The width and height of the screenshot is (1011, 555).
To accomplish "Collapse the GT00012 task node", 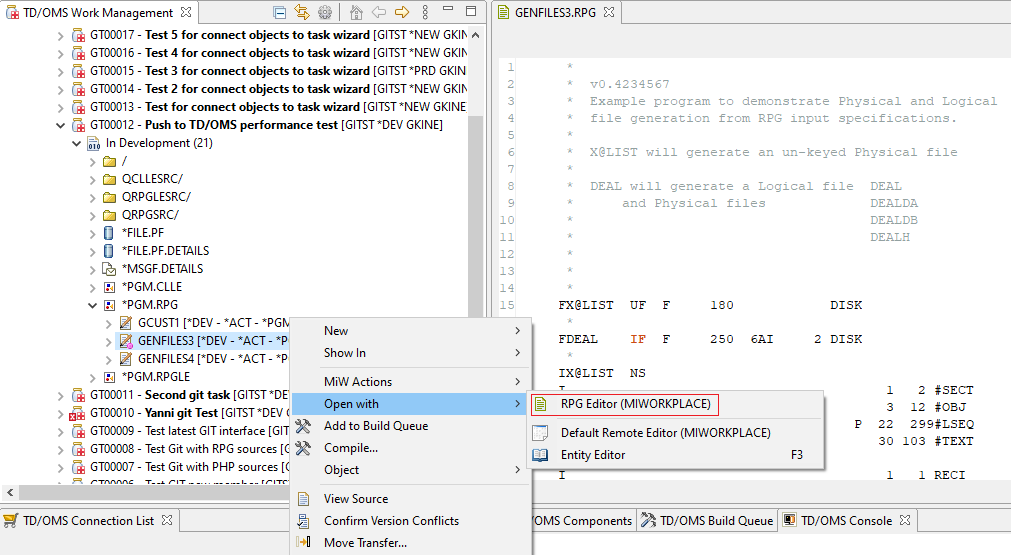I will click(60, 125).
